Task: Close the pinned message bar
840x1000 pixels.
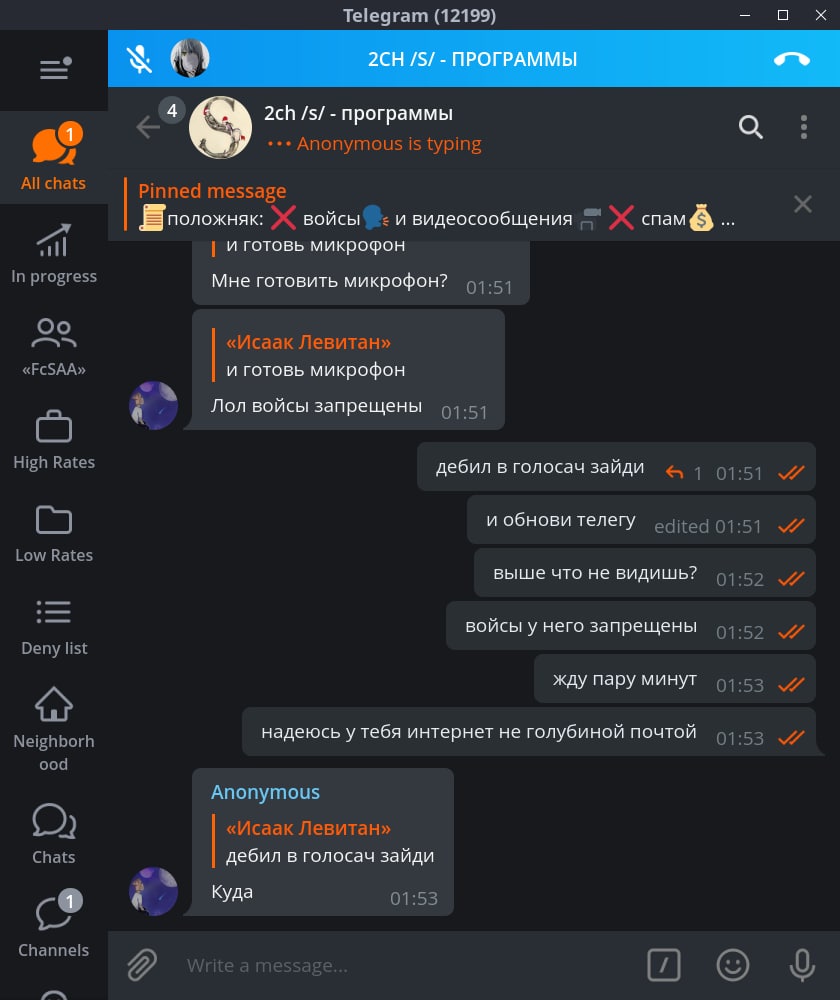Action: click(x=802, y=204)
